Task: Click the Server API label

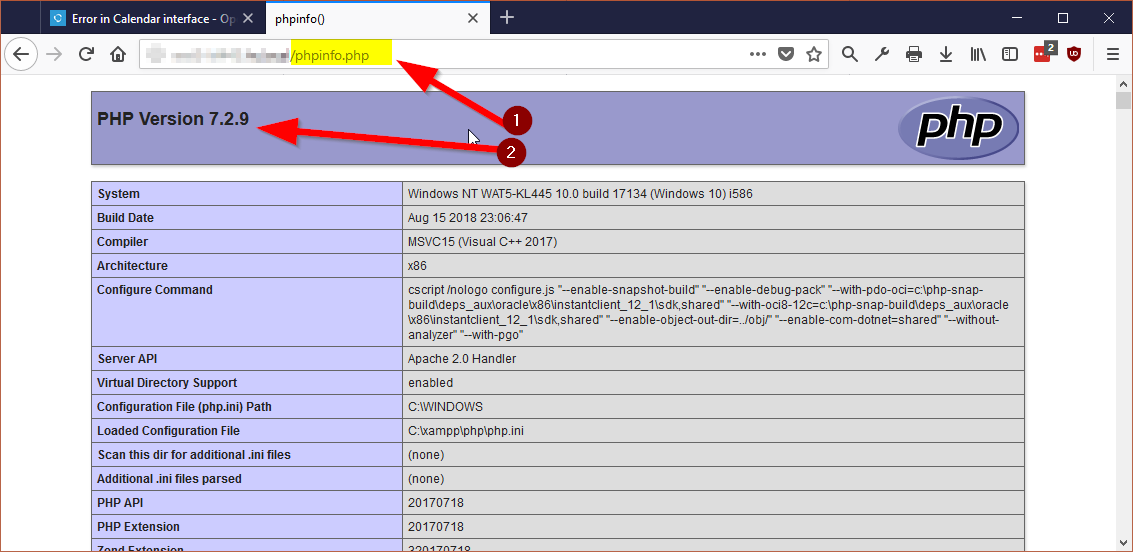Action: [x=128, y=358]
